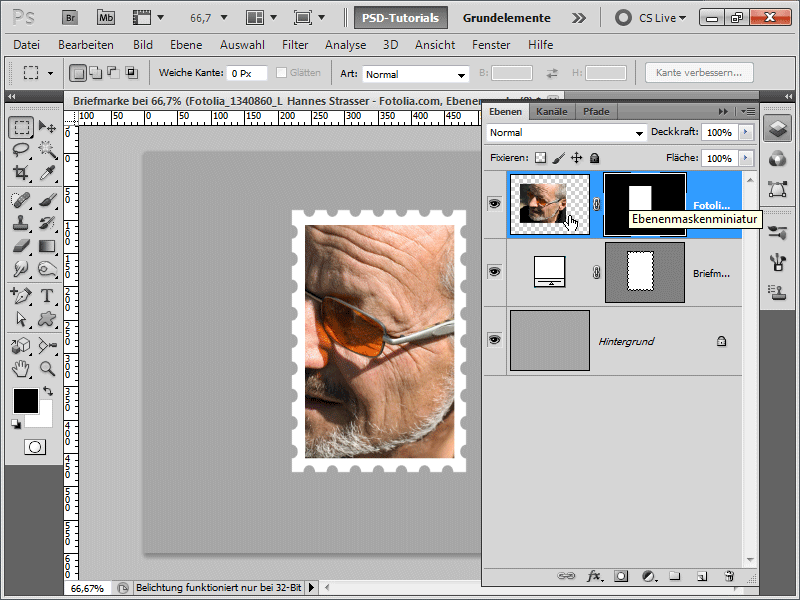Select the Hand tool
This screenshot has height=600, width=800.
click(x=21, y=368)
